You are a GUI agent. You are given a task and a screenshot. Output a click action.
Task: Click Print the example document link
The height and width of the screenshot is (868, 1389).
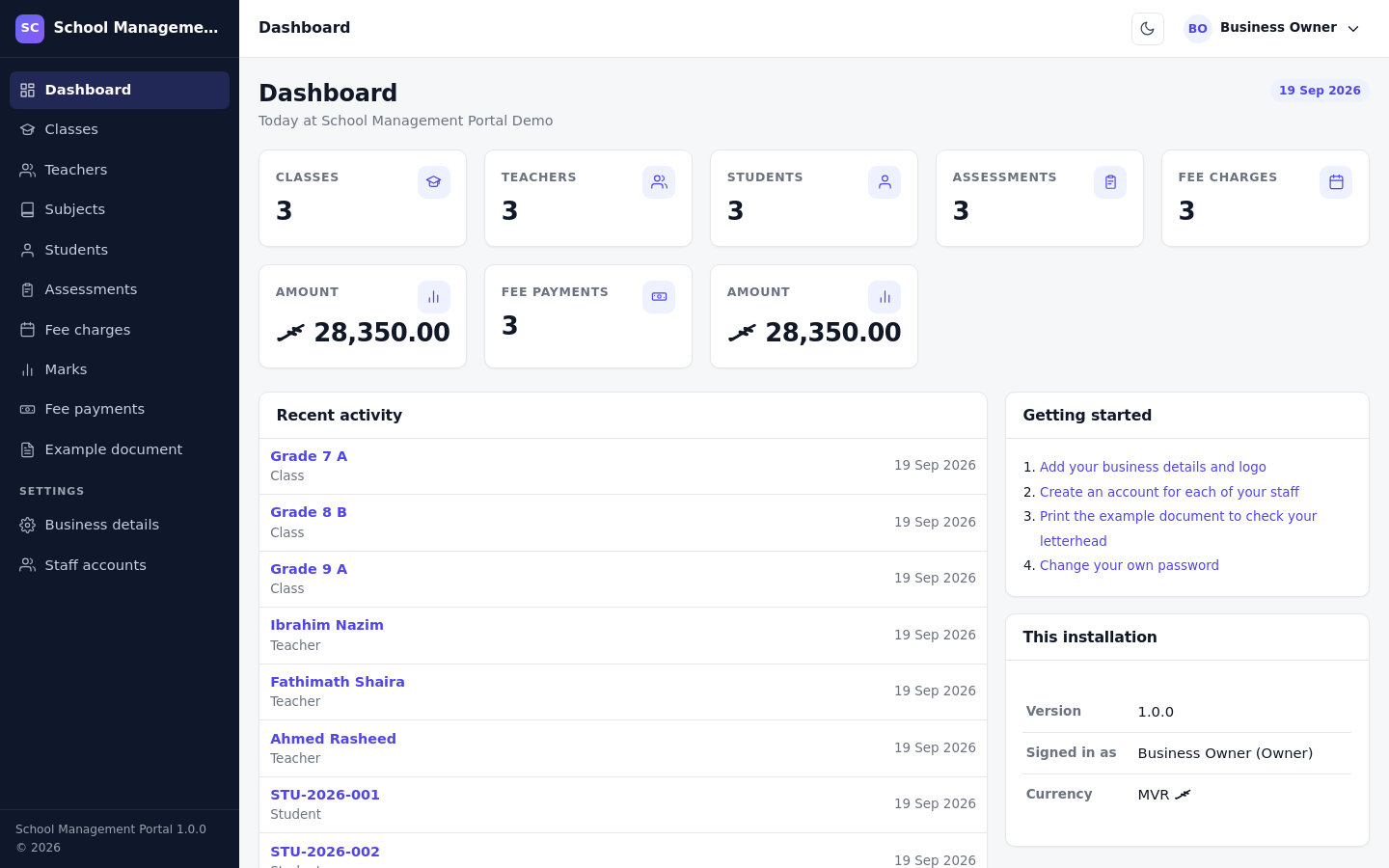(1178, 529)
